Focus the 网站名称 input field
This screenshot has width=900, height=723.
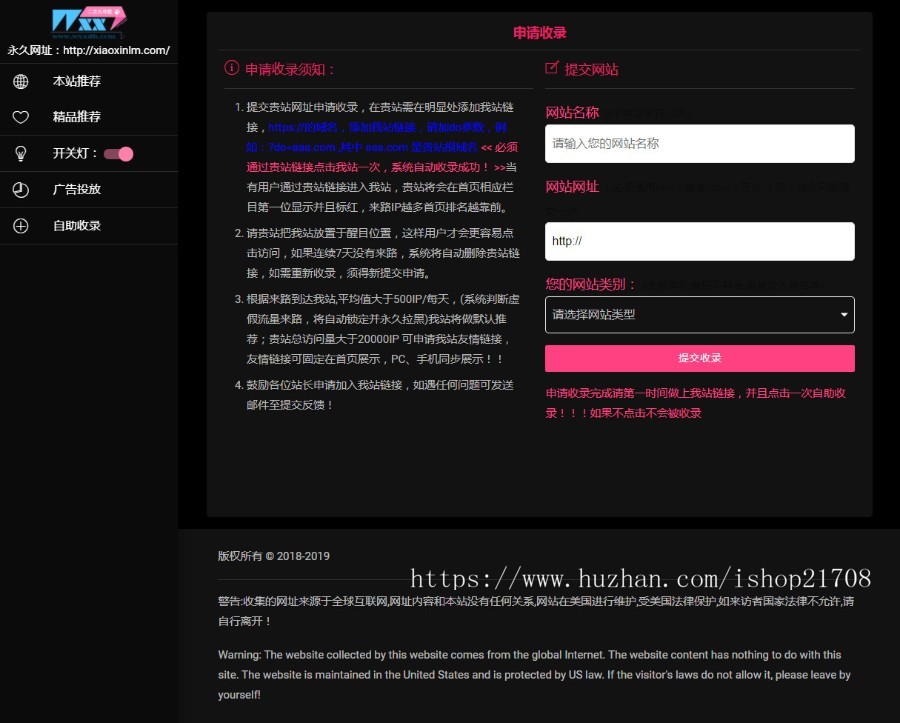point(700,143)
